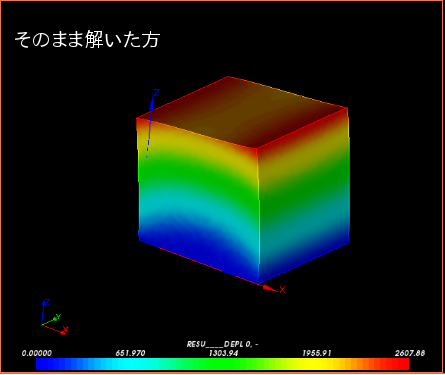Screen dimensions: 445x375
Task: Click the blue Z label of triad
Action: tap(48, 302)
